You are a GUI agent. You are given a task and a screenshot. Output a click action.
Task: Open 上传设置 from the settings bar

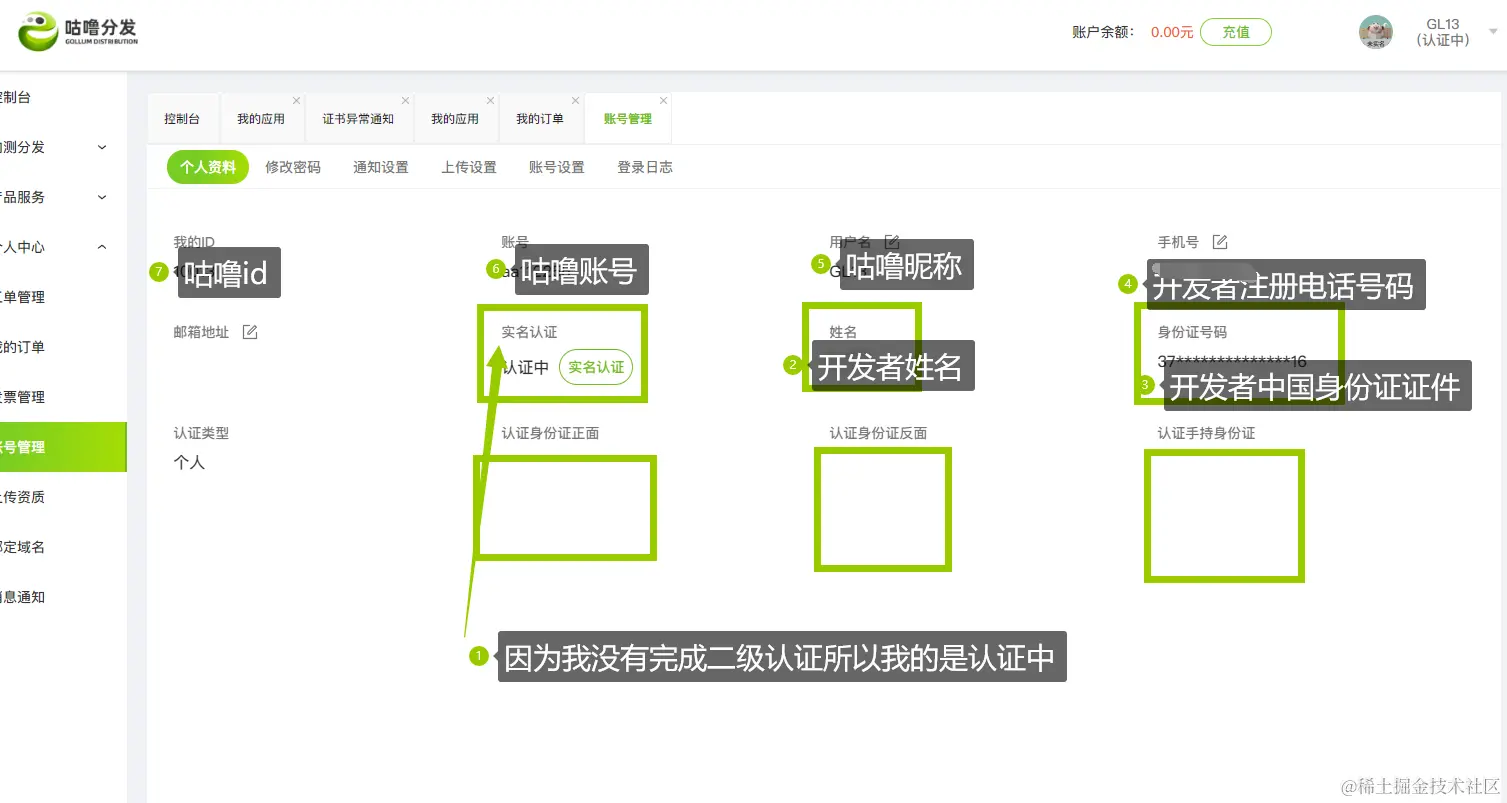[468, 167]
